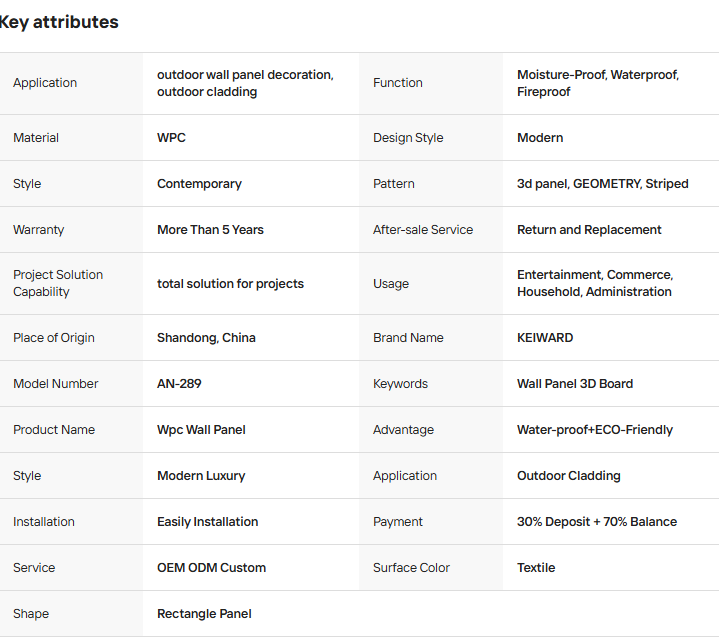Select the Water-proof+ECO-Friendly advantage value

pos(595,430)
